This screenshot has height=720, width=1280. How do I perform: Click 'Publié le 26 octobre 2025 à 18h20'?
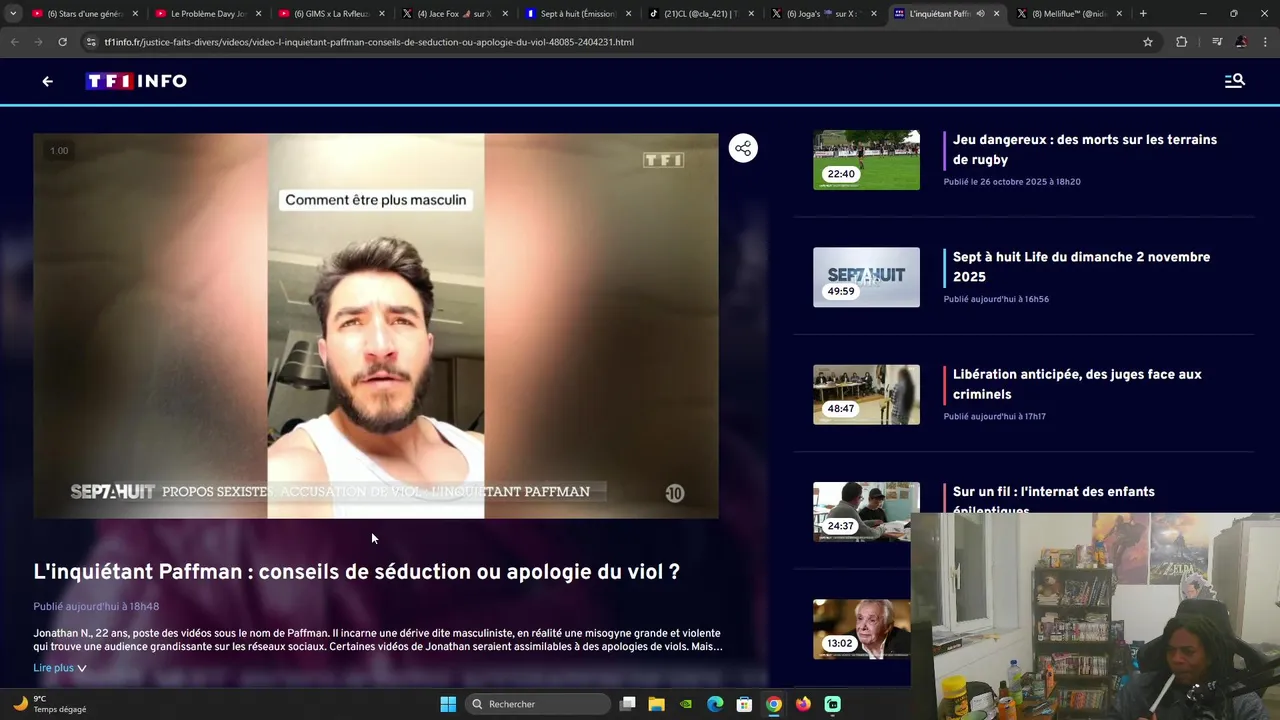(1012, 182)
